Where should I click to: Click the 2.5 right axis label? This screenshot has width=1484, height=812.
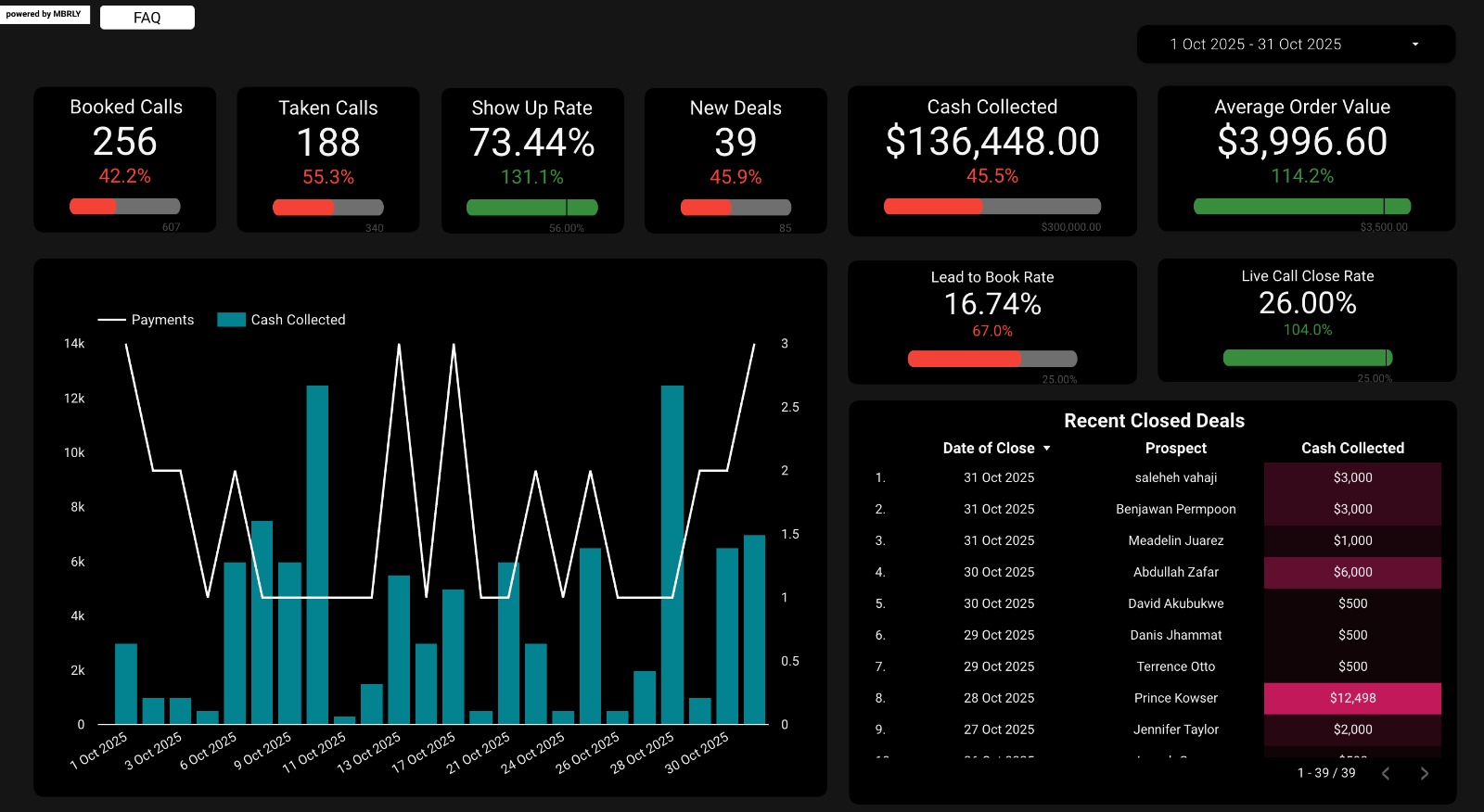790,407
